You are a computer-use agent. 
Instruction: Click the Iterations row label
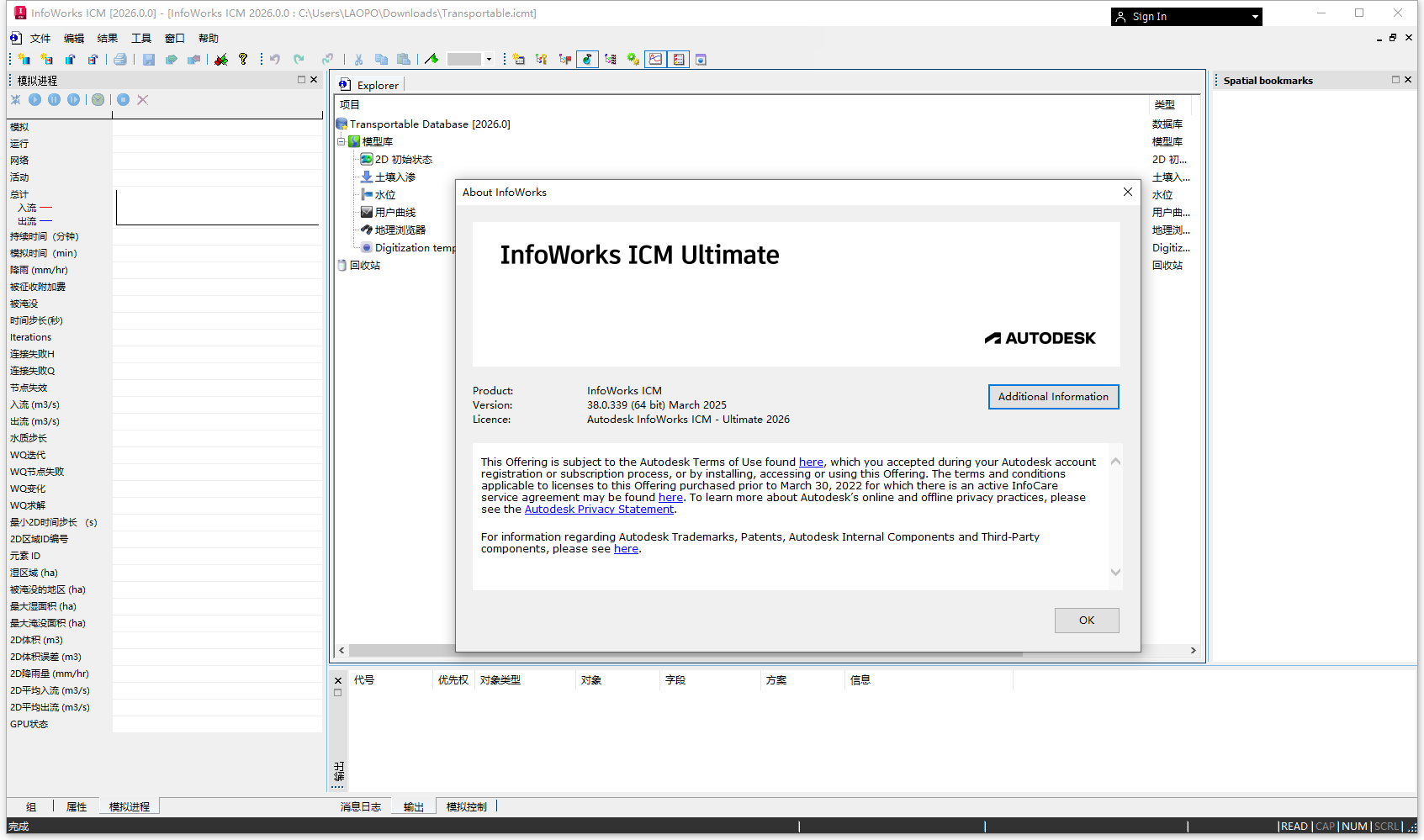click(x=31, y=337)
